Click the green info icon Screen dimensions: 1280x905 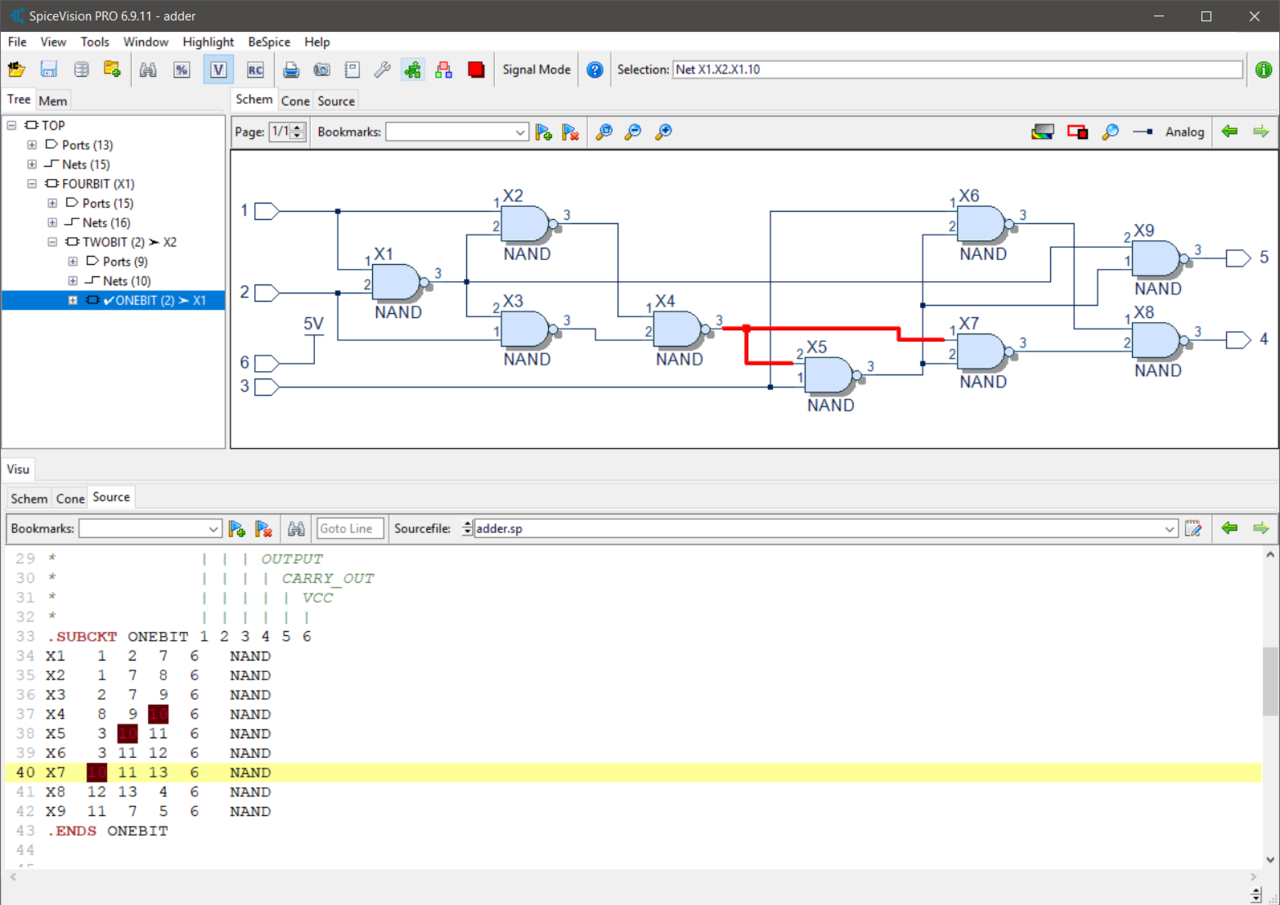(x=1263, y=70)
